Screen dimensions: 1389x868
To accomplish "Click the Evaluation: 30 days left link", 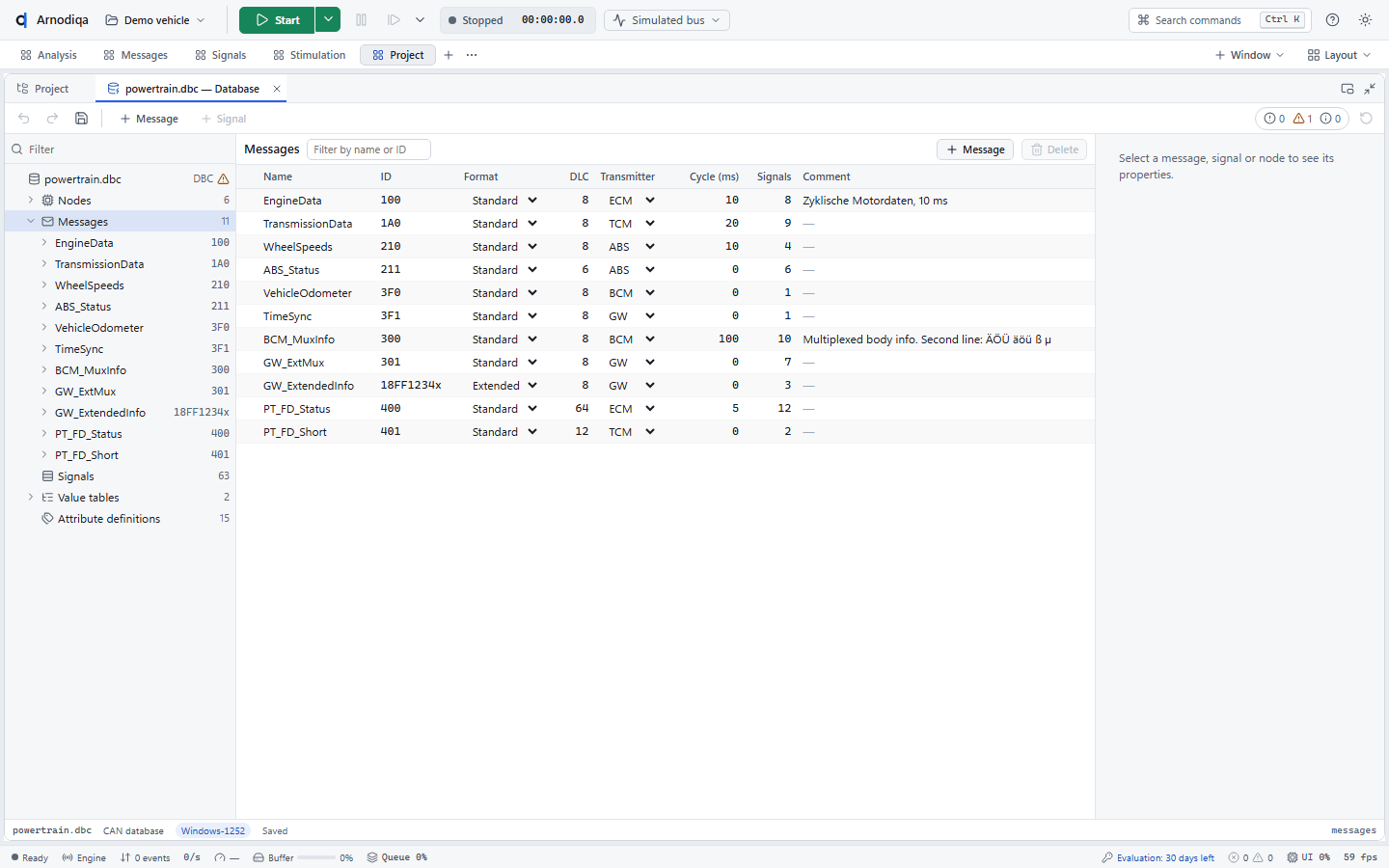I will (x=1157, y=857).
